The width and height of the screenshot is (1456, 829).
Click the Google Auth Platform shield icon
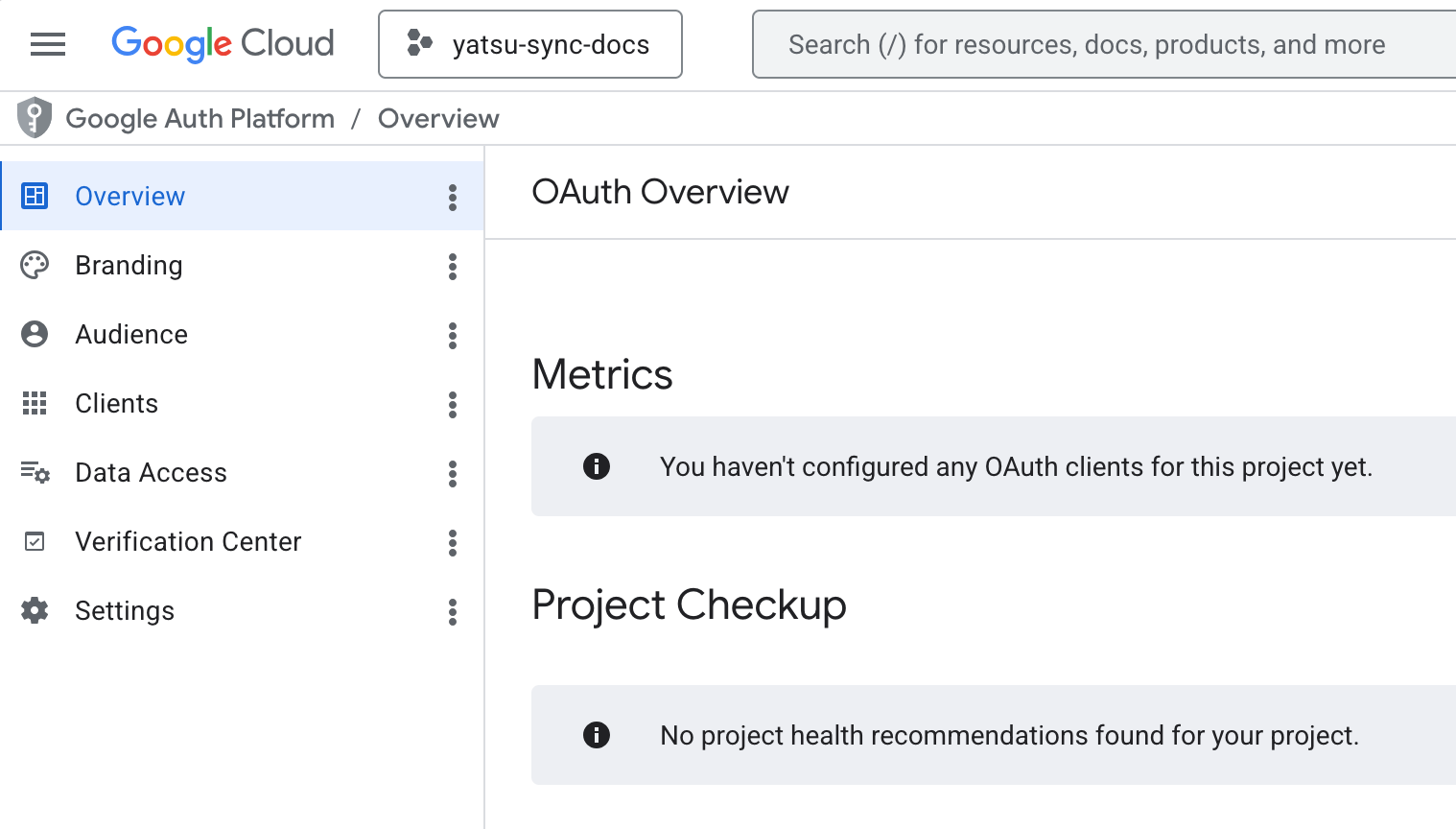click(35, 118)
